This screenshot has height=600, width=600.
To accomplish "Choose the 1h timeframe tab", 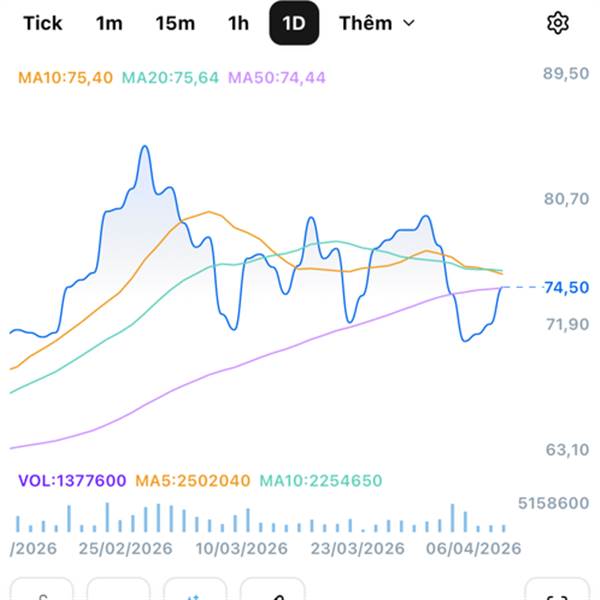I will [238, 23].
